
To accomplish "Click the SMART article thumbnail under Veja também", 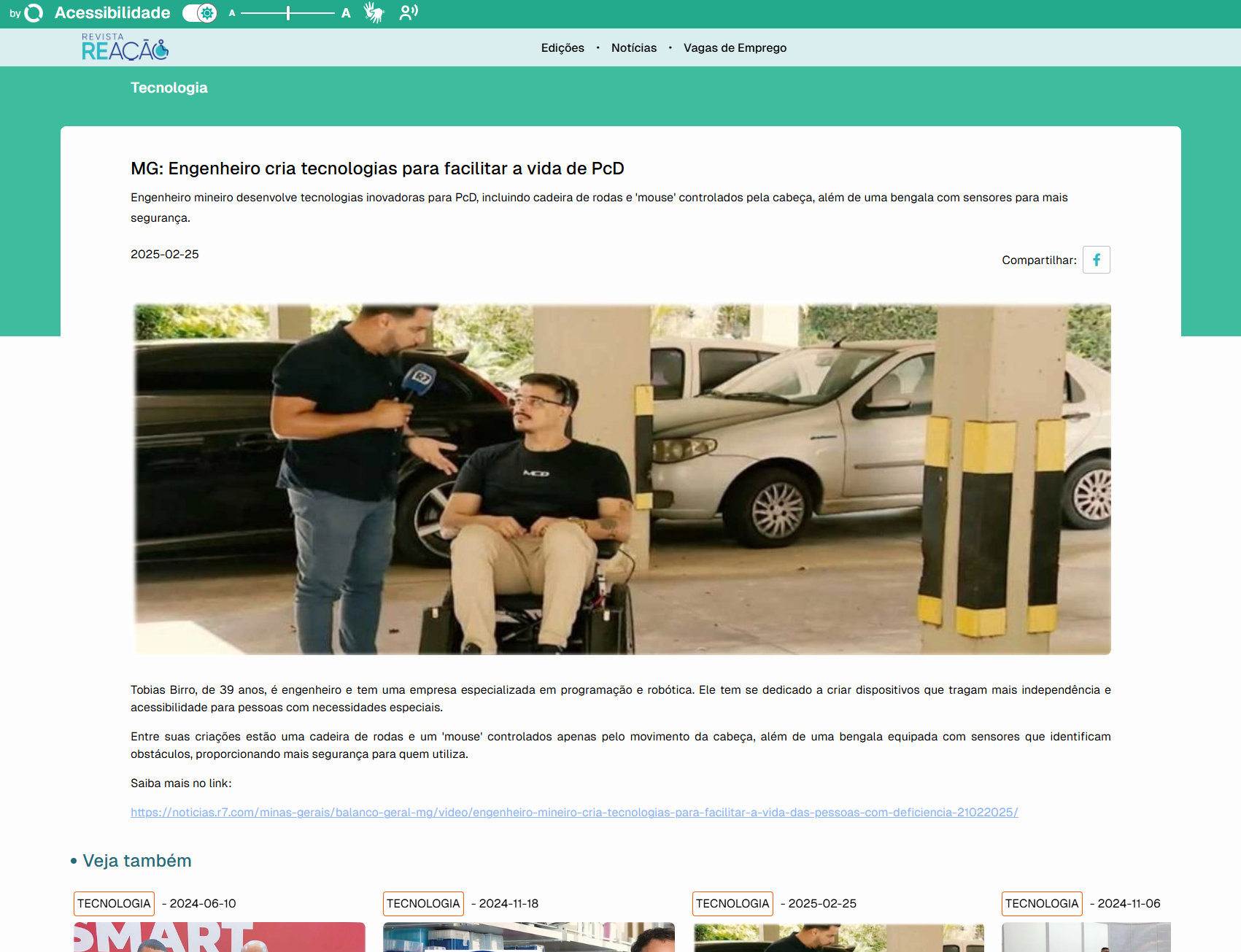I will pyautogui.click(x=217, y=937).
